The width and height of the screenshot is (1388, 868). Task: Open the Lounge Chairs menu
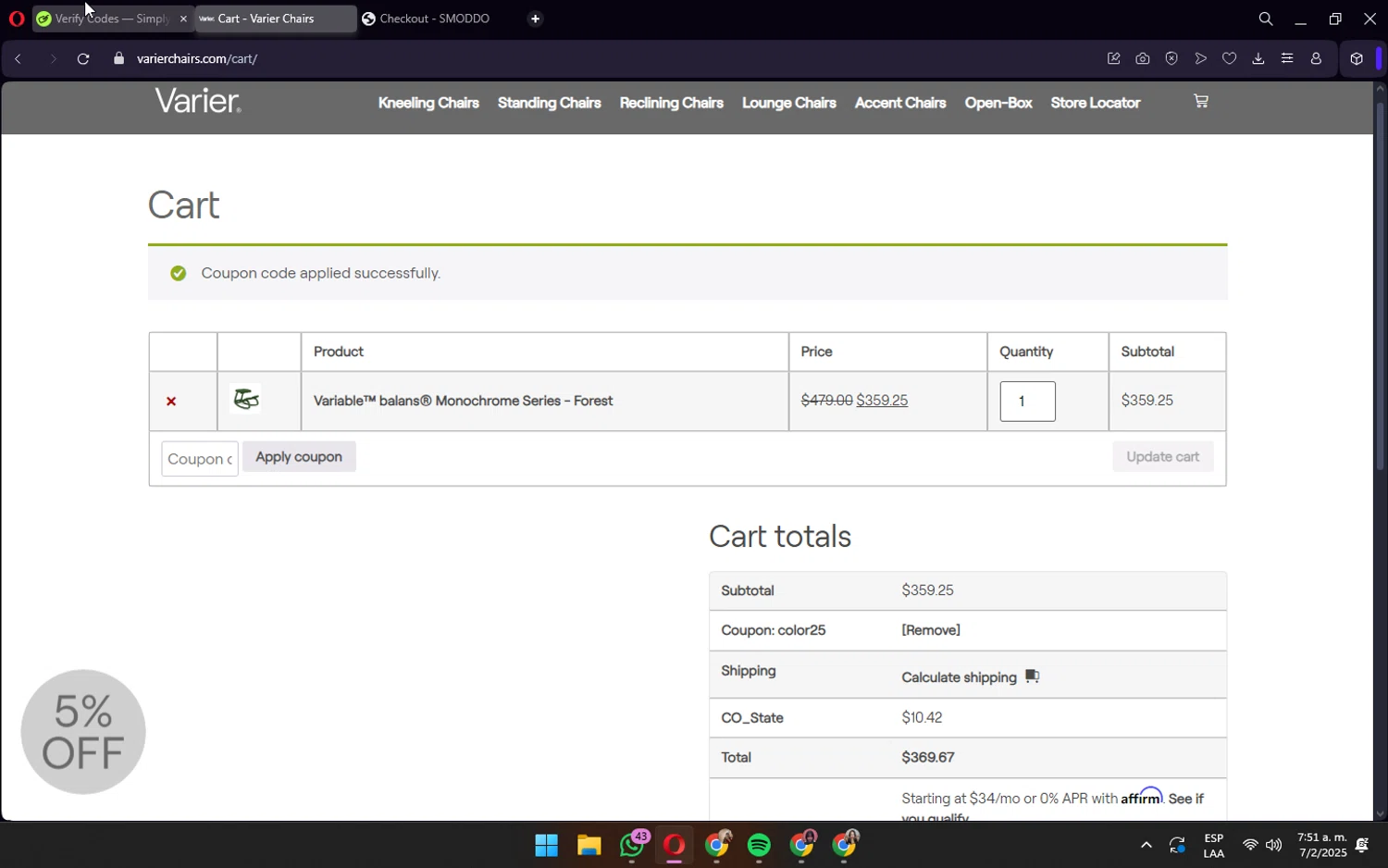tap(789, 103)
